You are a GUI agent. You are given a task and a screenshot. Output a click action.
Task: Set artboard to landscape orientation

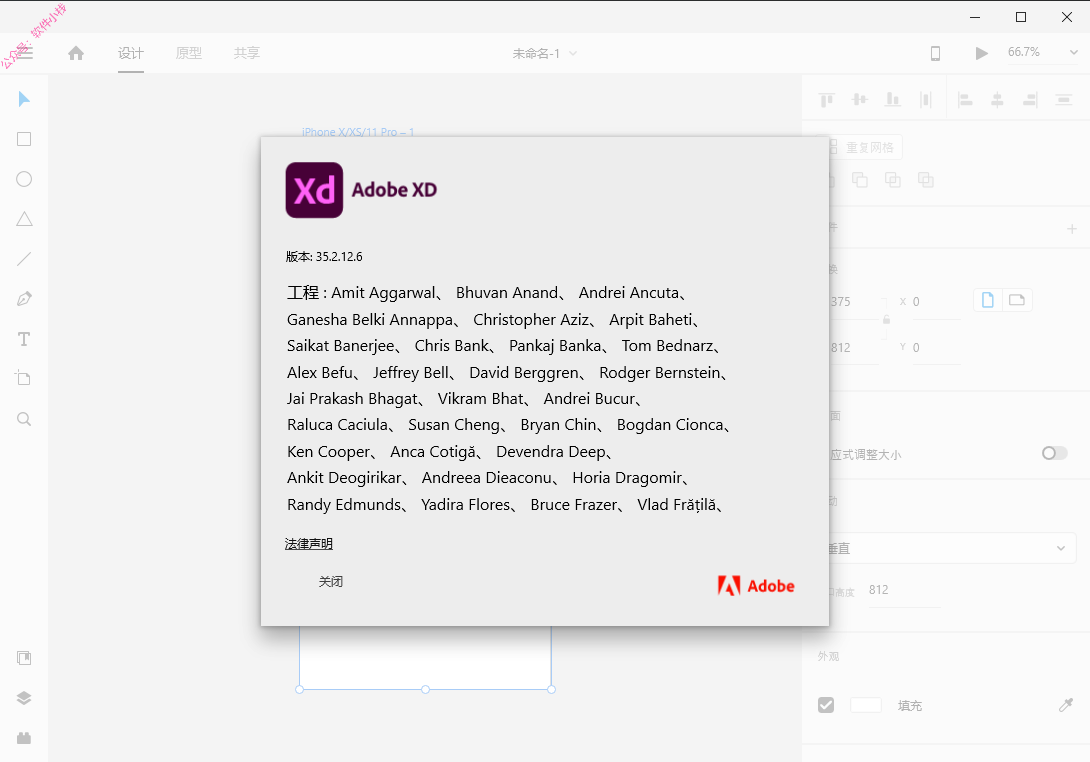click(1017, 300)
